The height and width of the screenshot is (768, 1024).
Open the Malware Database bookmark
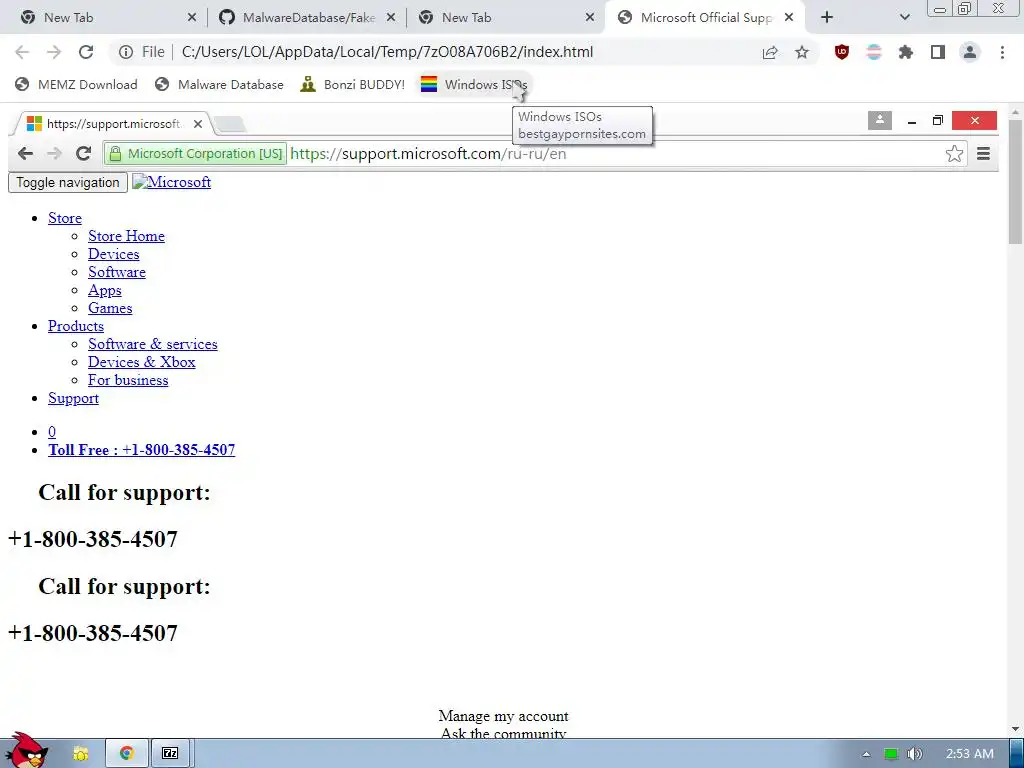219,84
